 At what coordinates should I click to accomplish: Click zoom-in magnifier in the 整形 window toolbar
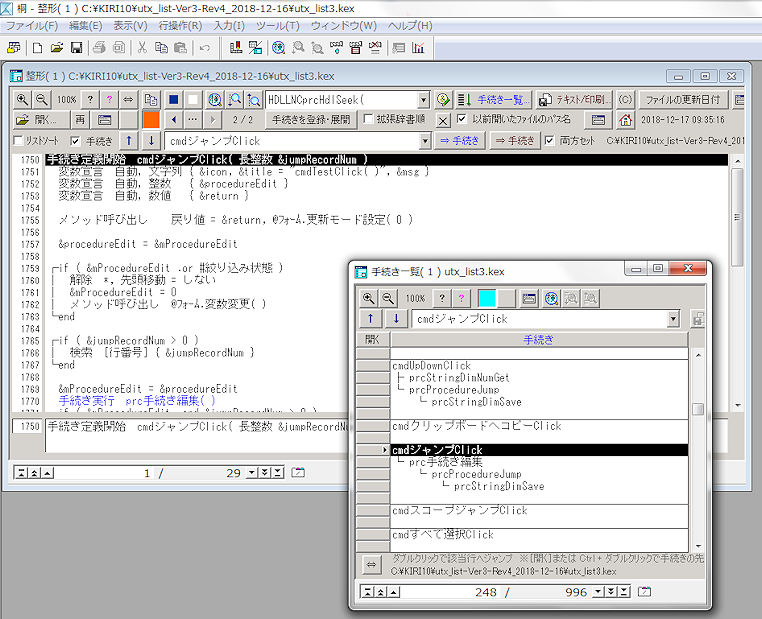point(21,100)
